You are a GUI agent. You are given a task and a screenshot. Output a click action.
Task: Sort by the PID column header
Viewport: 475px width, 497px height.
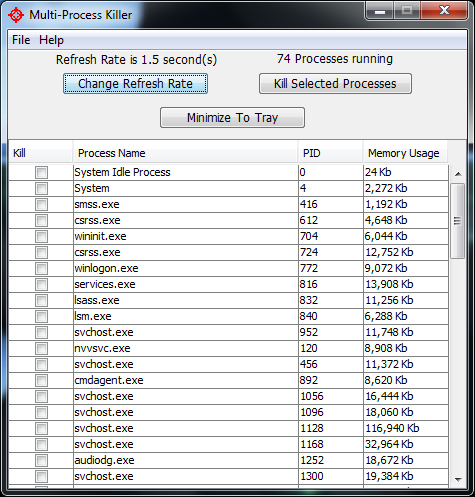pyautogui.click(x=330, y=153)
